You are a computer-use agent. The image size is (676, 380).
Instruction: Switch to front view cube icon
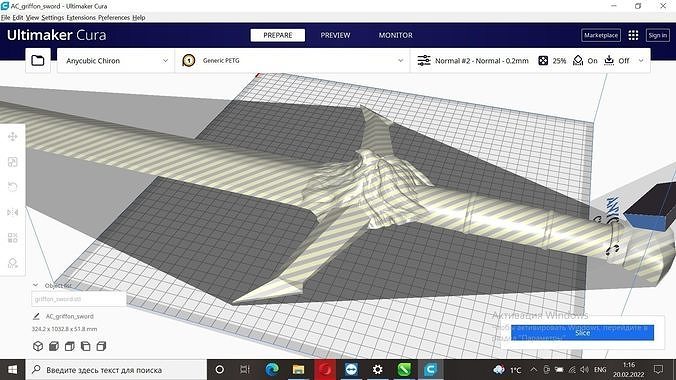[54, 346]
